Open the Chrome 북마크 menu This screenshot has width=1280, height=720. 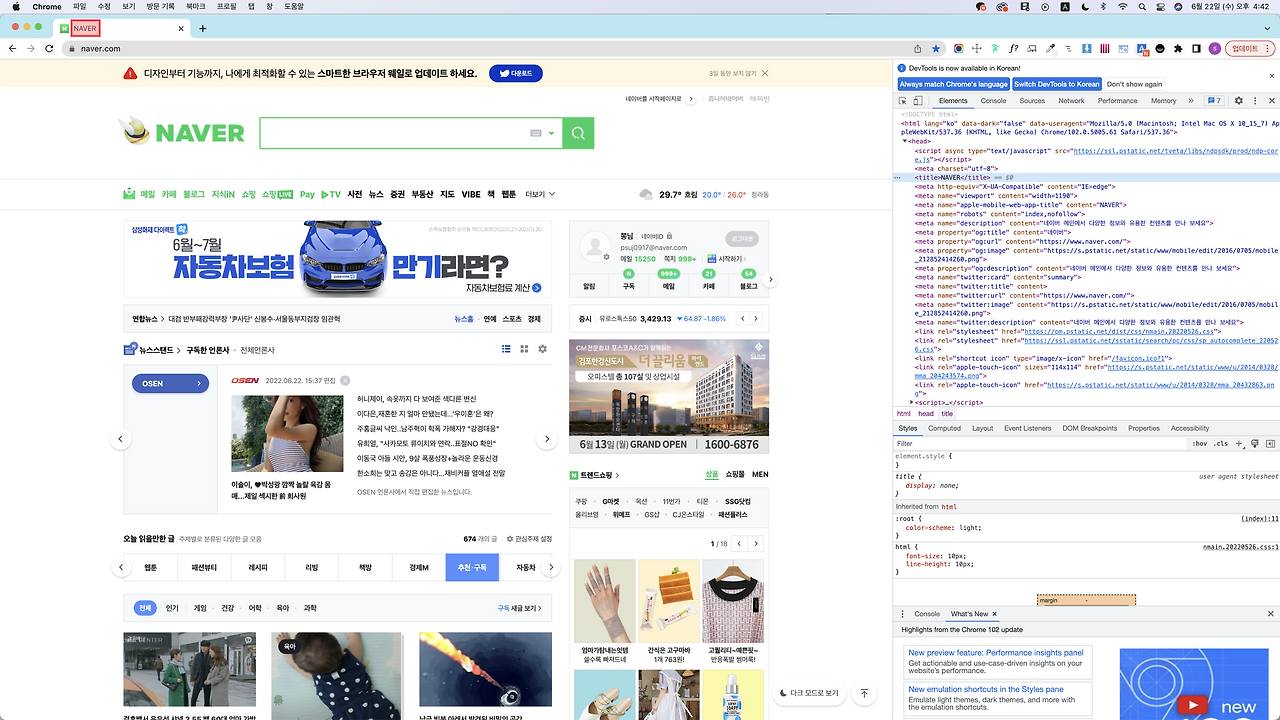(195, 7)
